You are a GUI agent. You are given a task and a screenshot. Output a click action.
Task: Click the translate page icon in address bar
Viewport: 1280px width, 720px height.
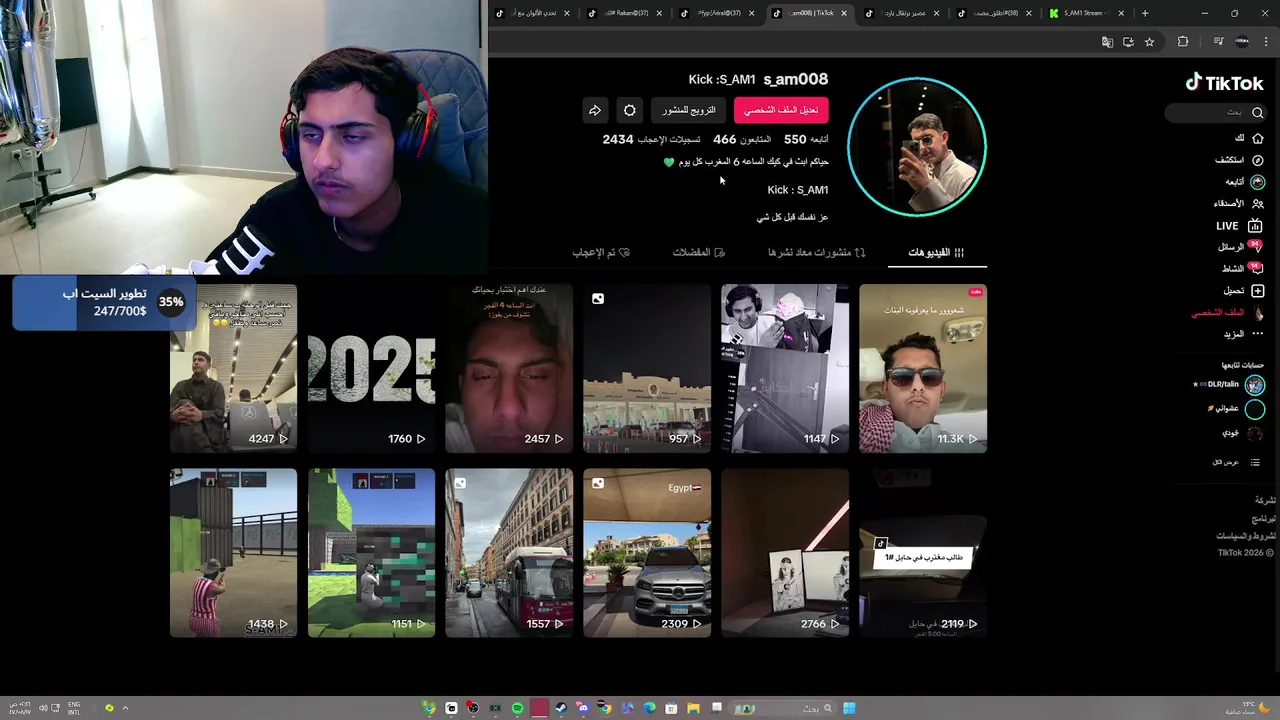1107,42
